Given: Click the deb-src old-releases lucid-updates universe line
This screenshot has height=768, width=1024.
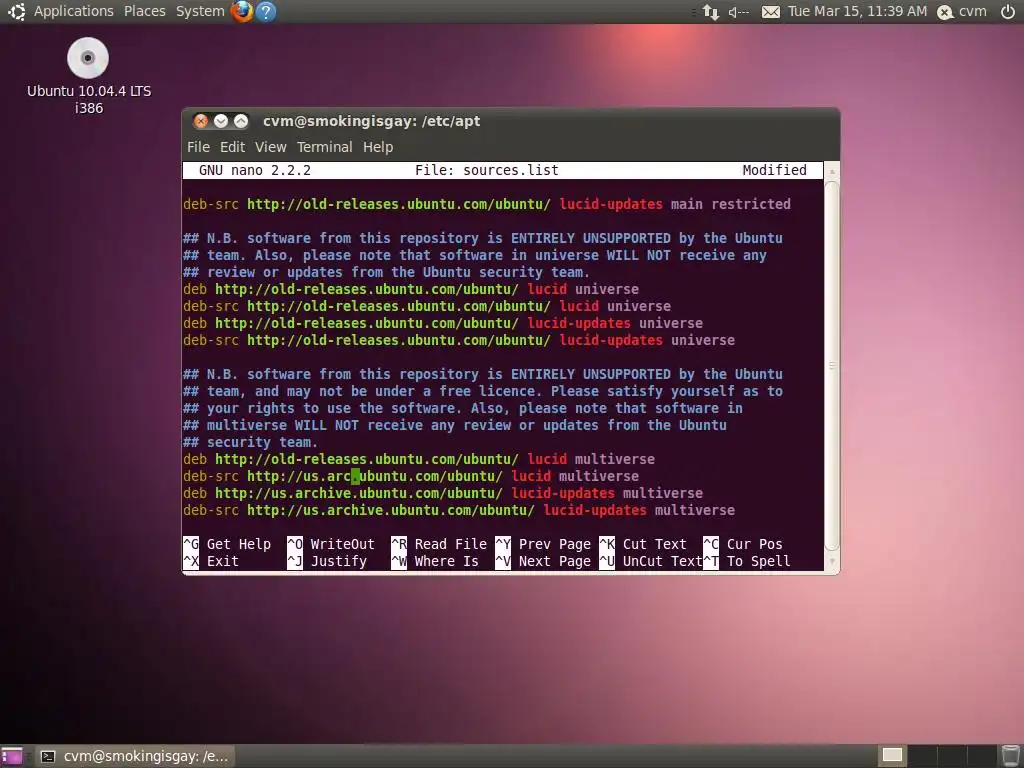Looking at the screenshot, I should [x=458, y=340].
